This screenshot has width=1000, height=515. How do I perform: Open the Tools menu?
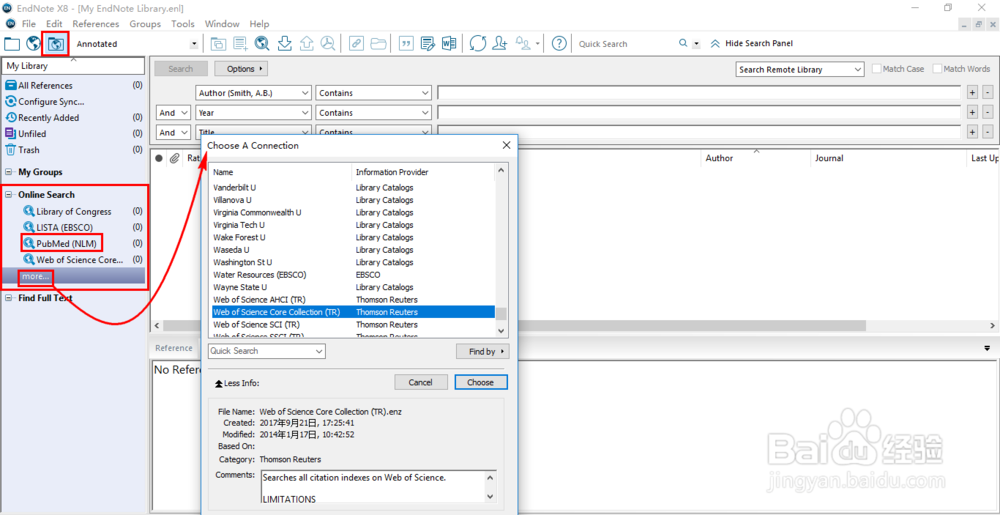[x=183, y=24]
